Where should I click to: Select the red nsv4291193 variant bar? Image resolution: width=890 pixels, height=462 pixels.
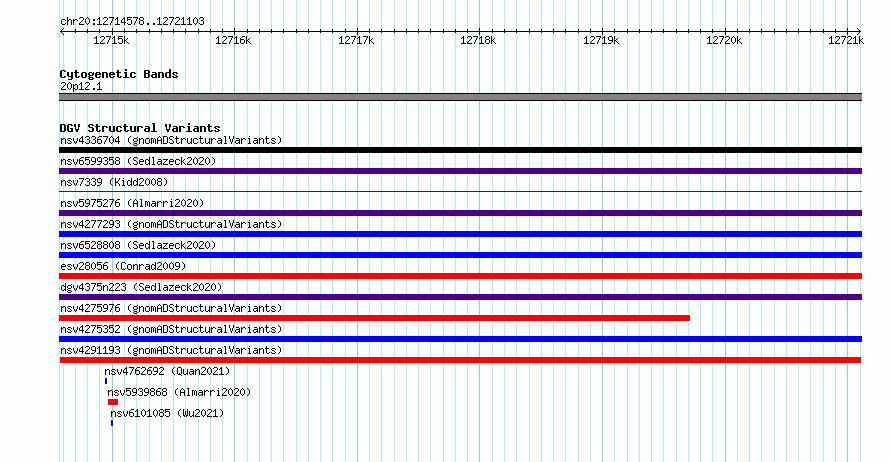[x=460, y=360]
